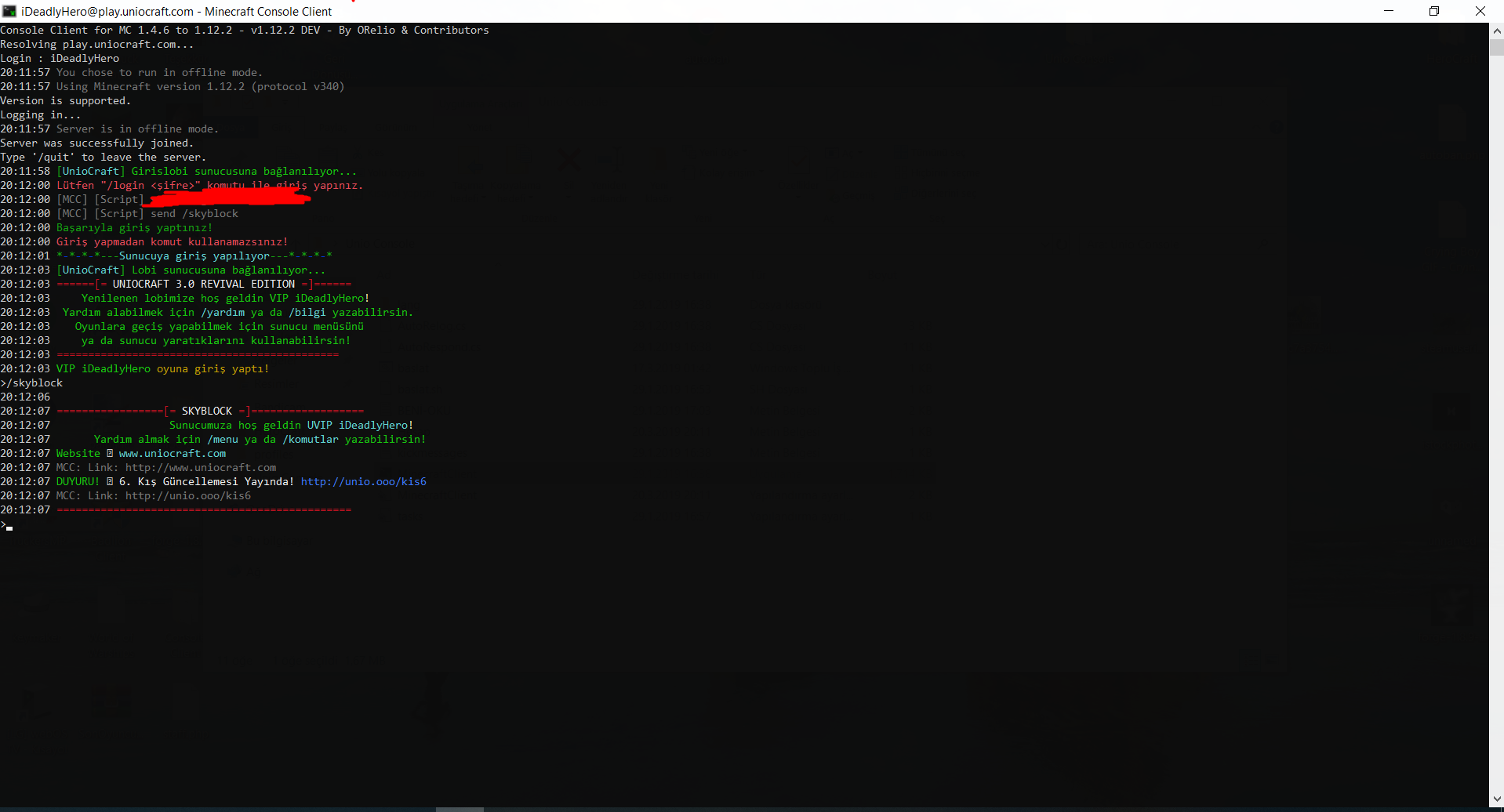Click "Type '/quit' to leave the server." line
The height and width of the screenshot is (812, 1504).
104,157
